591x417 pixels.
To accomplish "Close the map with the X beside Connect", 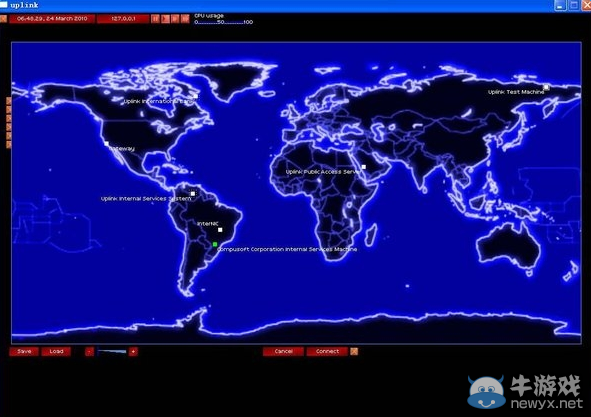I will 354,351.
